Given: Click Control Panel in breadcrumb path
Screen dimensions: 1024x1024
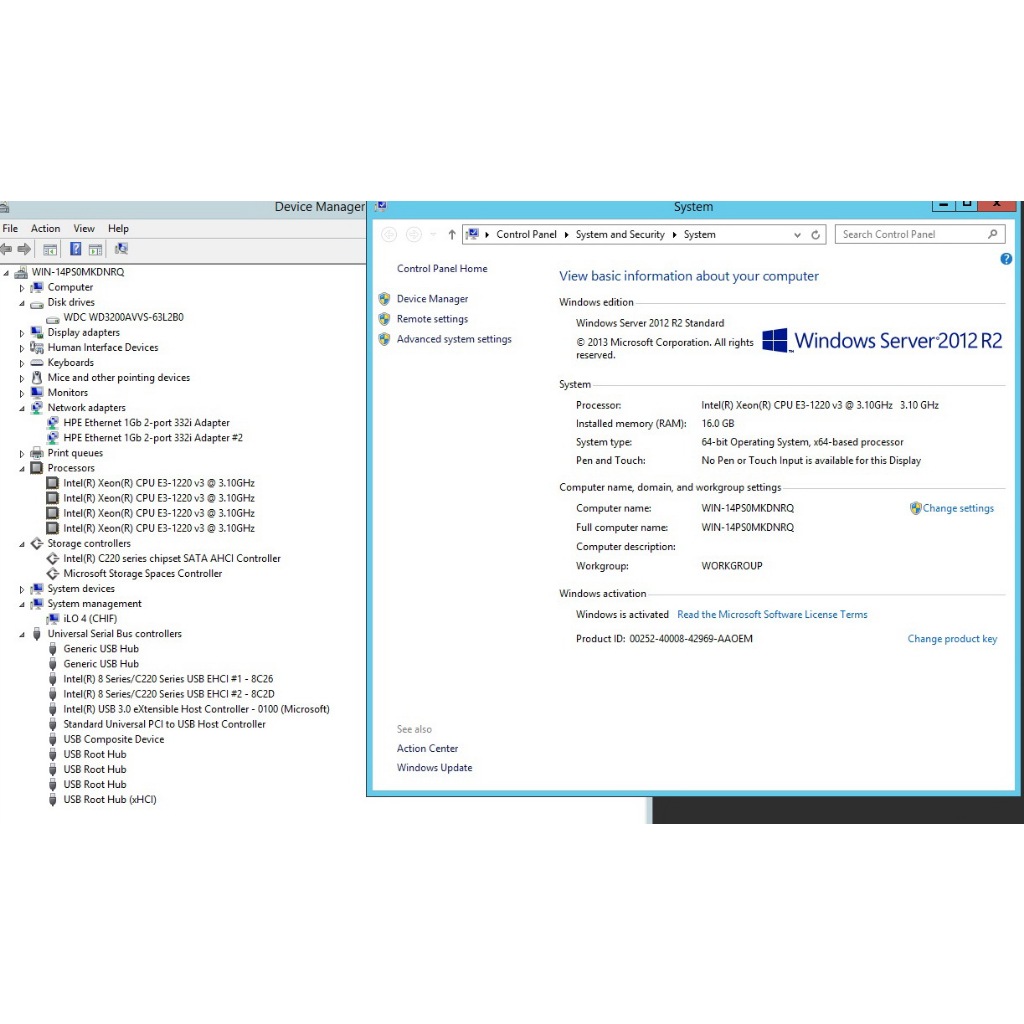Looking at the screenshot, I should tap(526, 234).
